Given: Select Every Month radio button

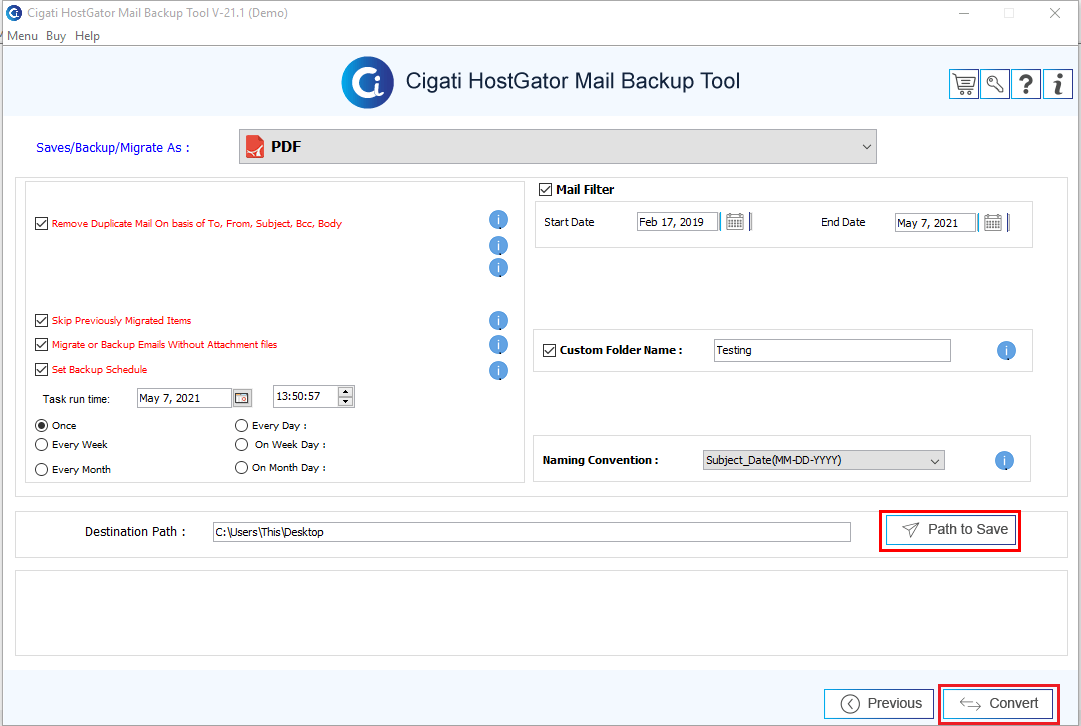Looking at the screenshot, I should coord(41,470).
